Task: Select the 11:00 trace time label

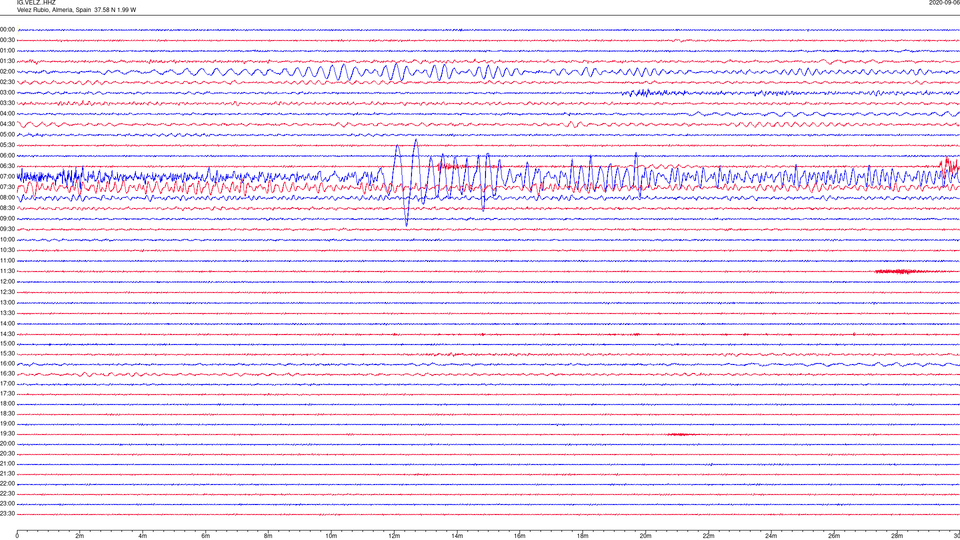Action: pyautogui.click(x=8, y=261)
